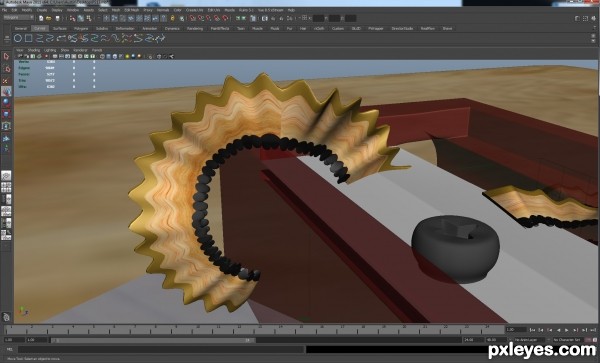
Task: Switch to the PaintEffects shelf tab
Action: point(220,28)
